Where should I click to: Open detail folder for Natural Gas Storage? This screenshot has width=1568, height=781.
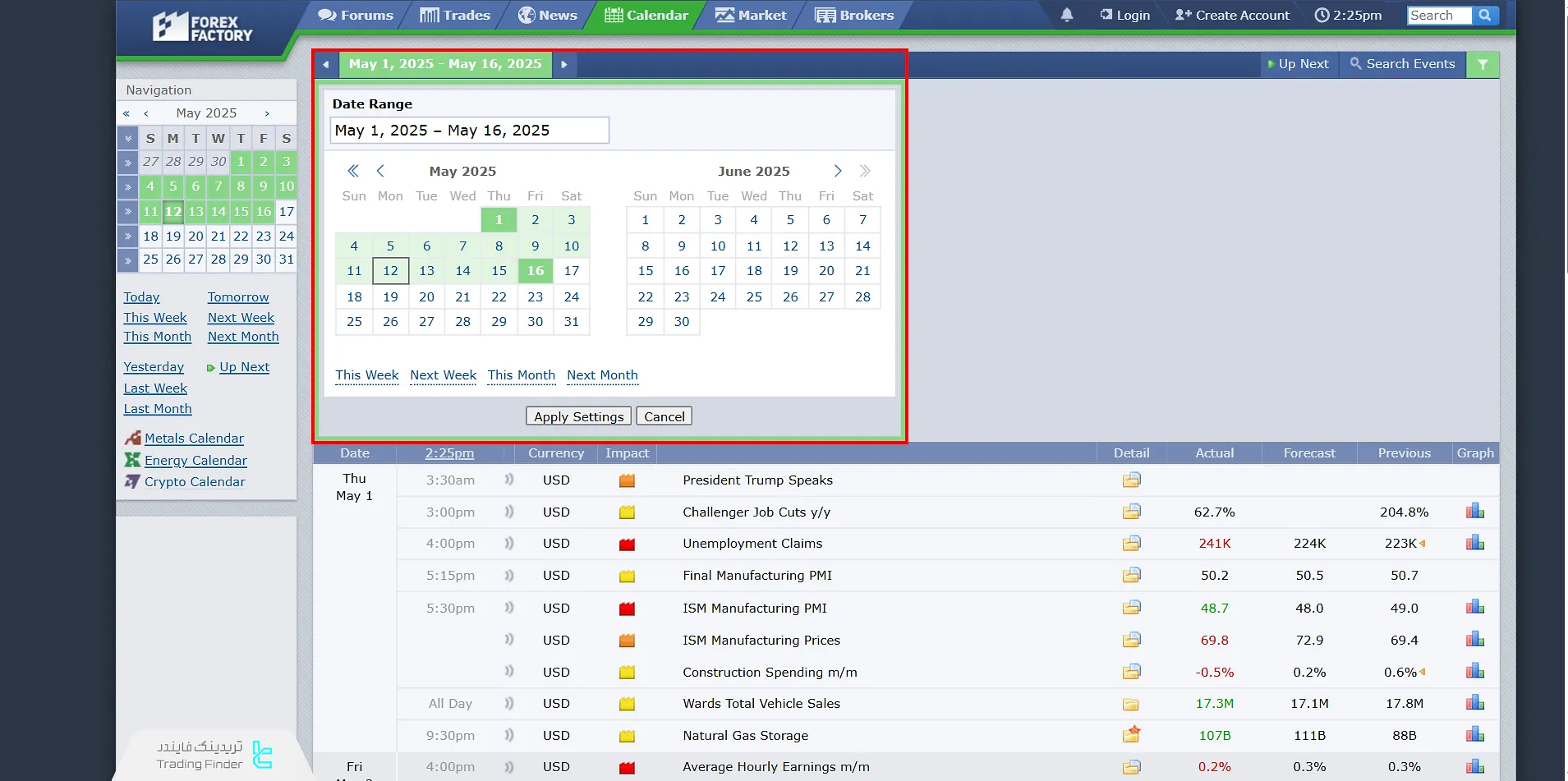click(x=1131, y=735)
